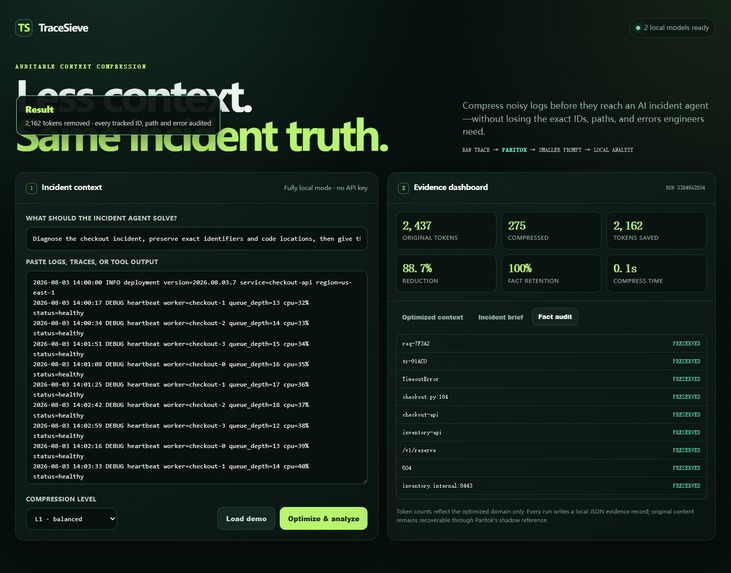
Task: Click the TS logo icon
Action: tap(24, 28)
